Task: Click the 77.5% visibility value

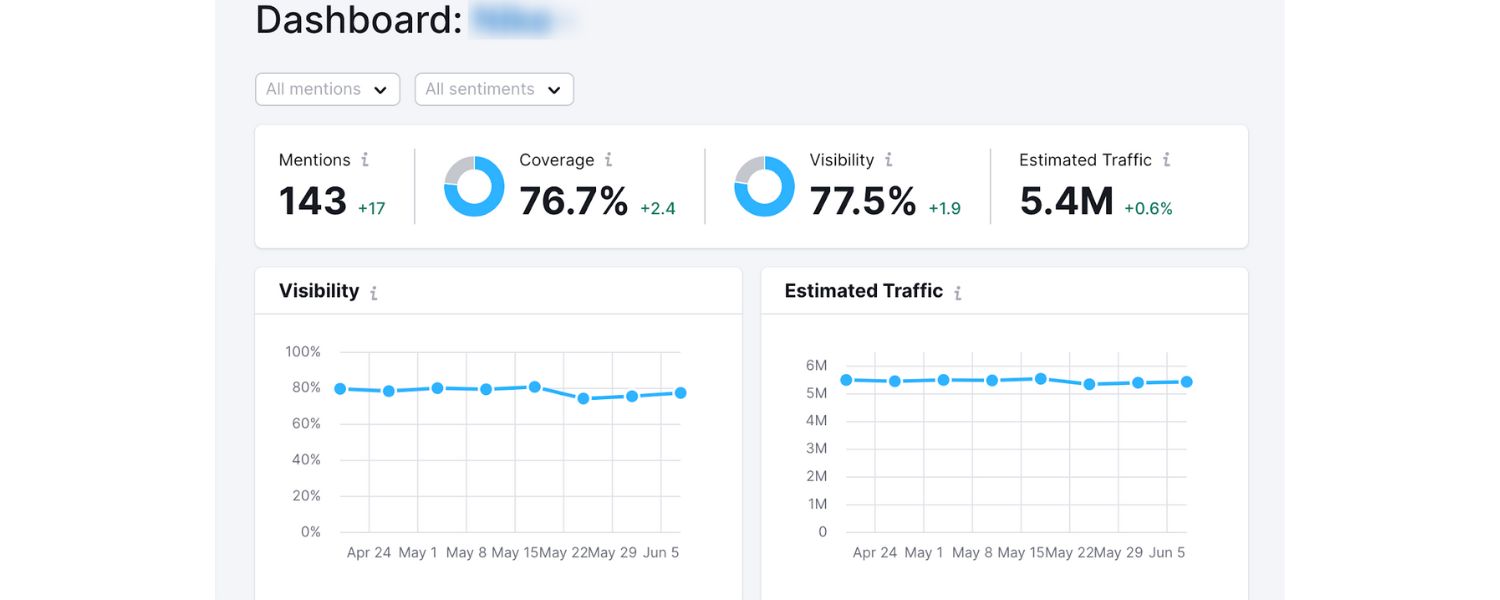Action: tap(863, 202)
